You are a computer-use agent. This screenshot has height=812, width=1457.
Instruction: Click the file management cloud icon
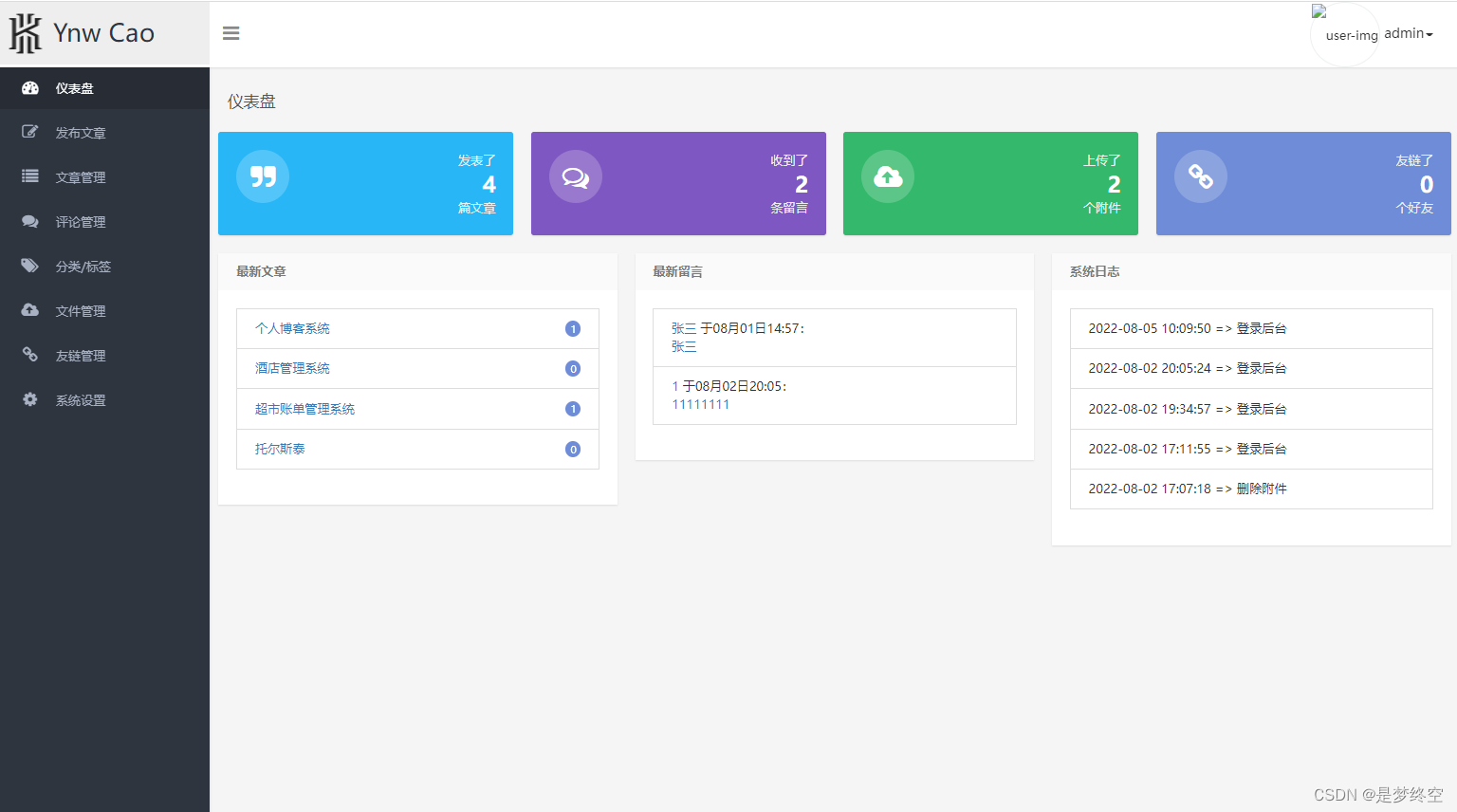point(30,310)
